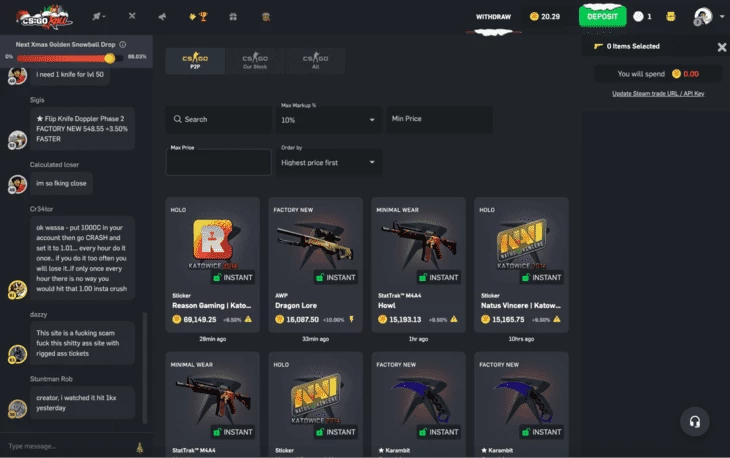Image resolution: width=730 pixels, height=458 pixels.
Task: Select the second-row Holo Natus Vincere sticker
Action: click(315, 404)
